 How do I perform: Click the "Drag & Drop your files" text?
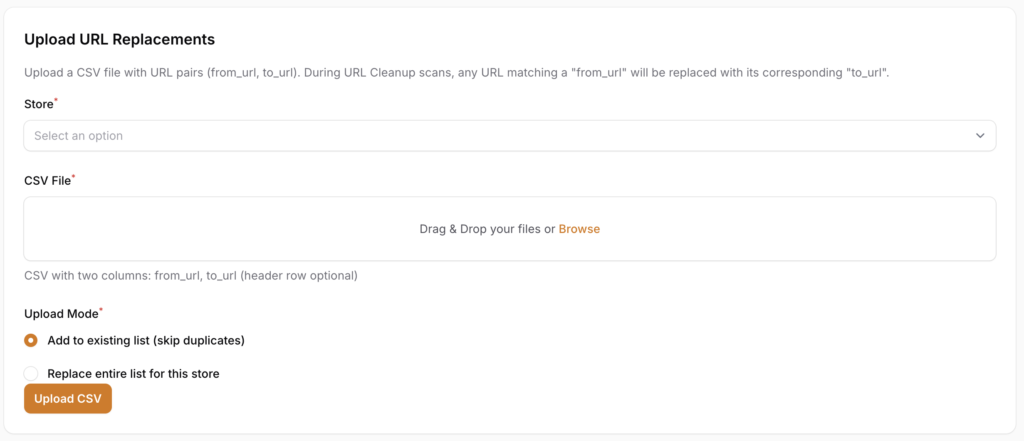click(x=486, y=229)
